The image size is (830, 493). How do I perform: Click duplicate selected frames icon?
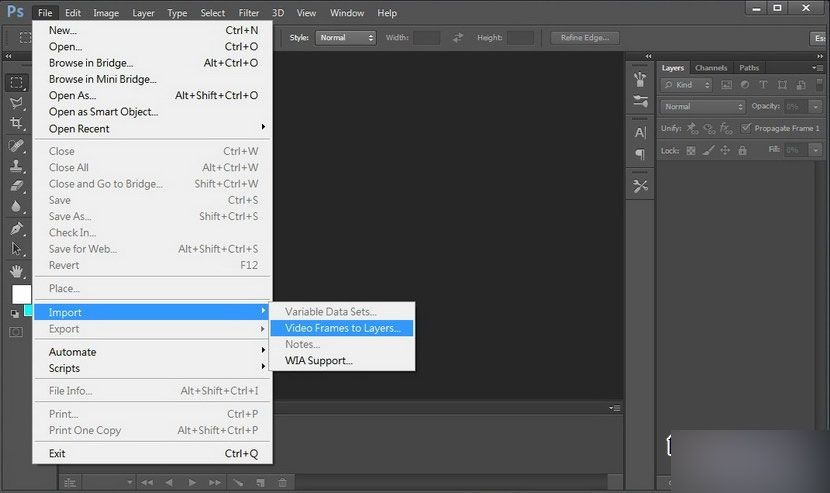coord(260,482)
